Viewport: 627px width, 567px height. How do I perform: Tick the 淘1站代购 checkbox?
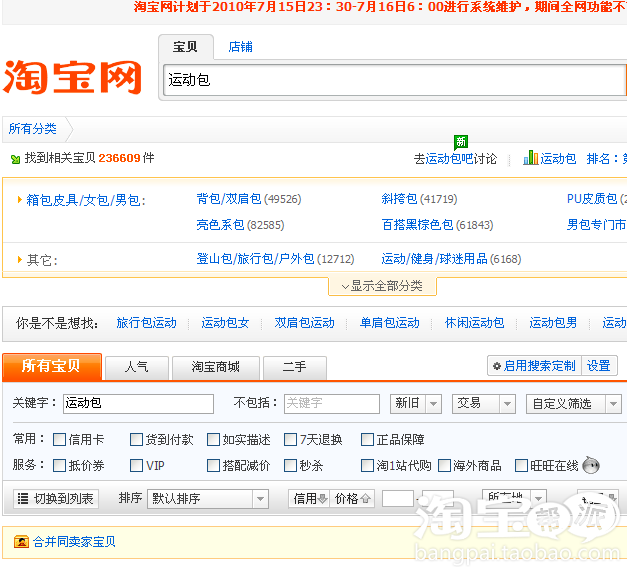click(367, 465)
